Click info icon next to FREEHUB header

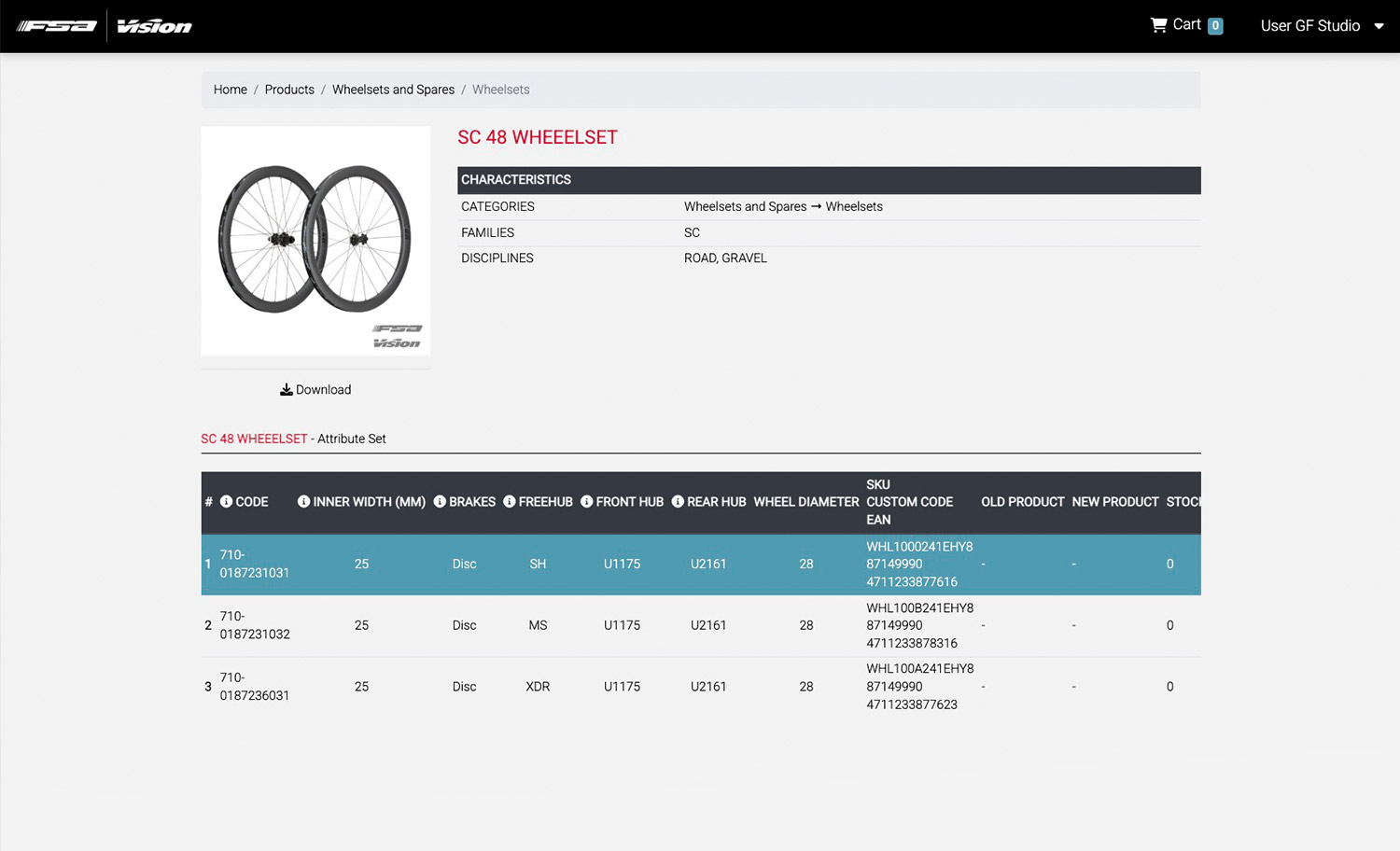click(510, 502)
